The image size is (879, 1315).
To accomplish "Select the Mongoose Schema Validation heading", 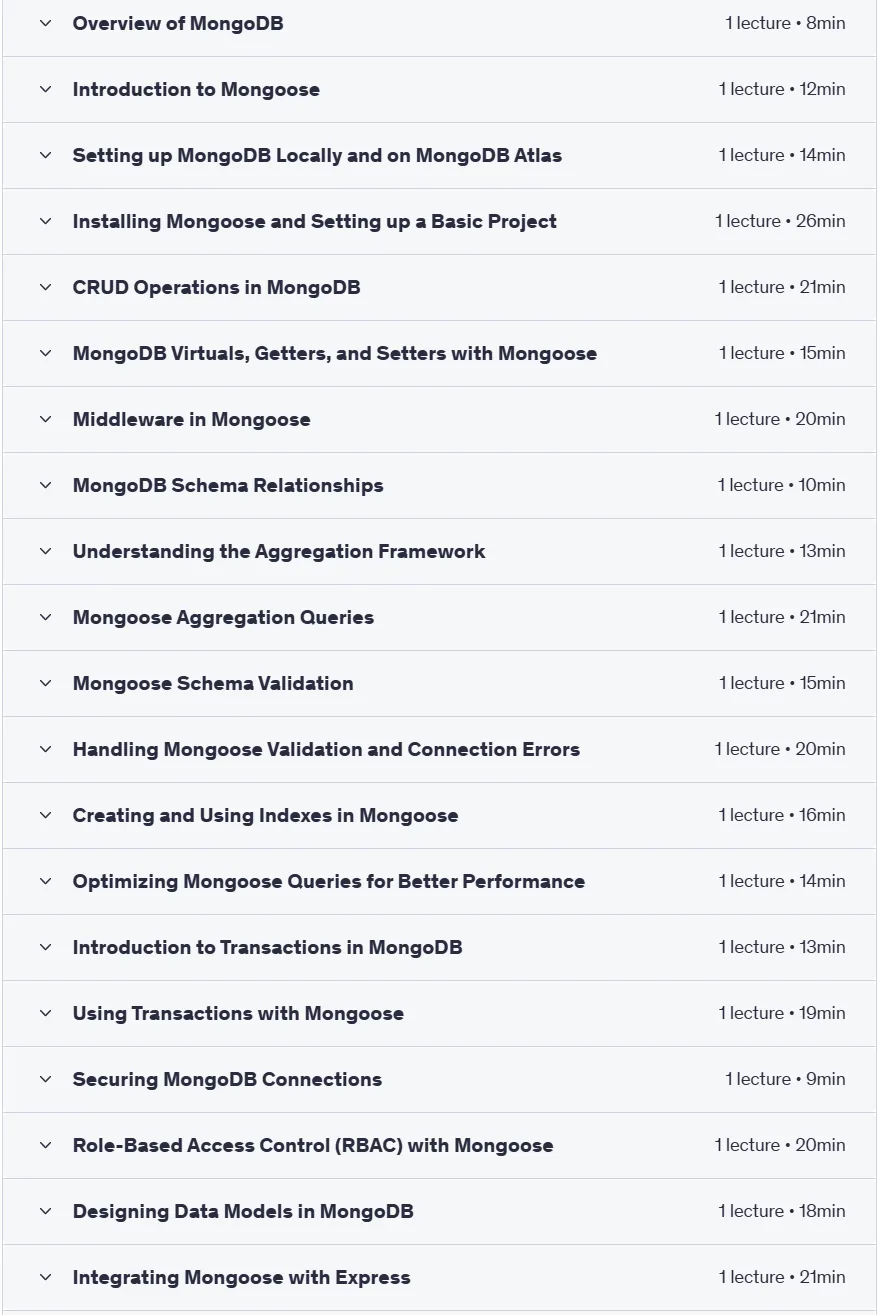I will (213, 683).
